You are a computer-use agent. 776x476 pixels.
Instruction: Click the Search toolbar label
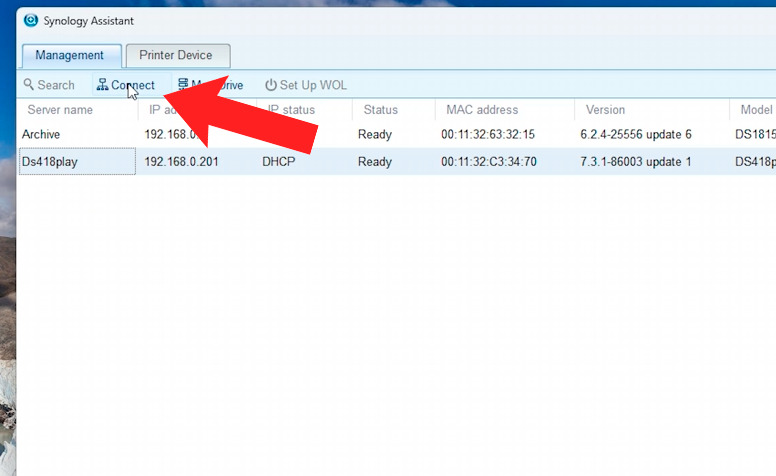tap(56, 85)
